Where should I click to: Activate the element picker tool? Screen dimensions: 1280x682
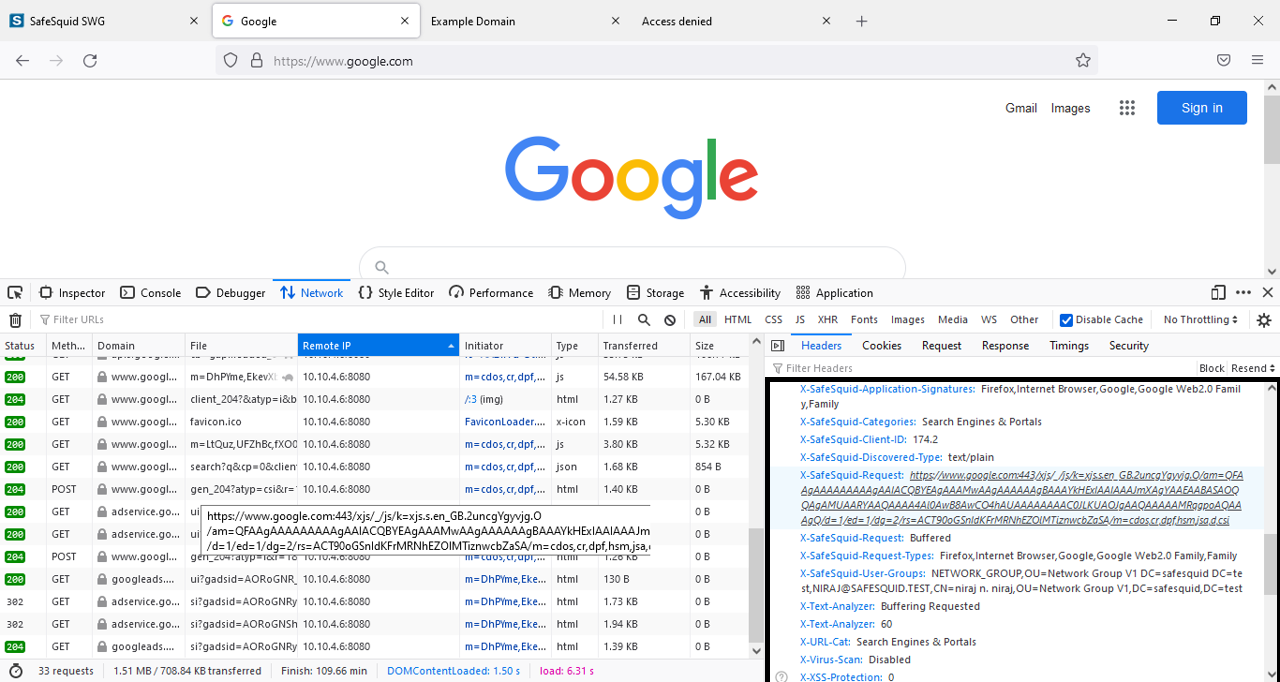click(x=15, y=293)
